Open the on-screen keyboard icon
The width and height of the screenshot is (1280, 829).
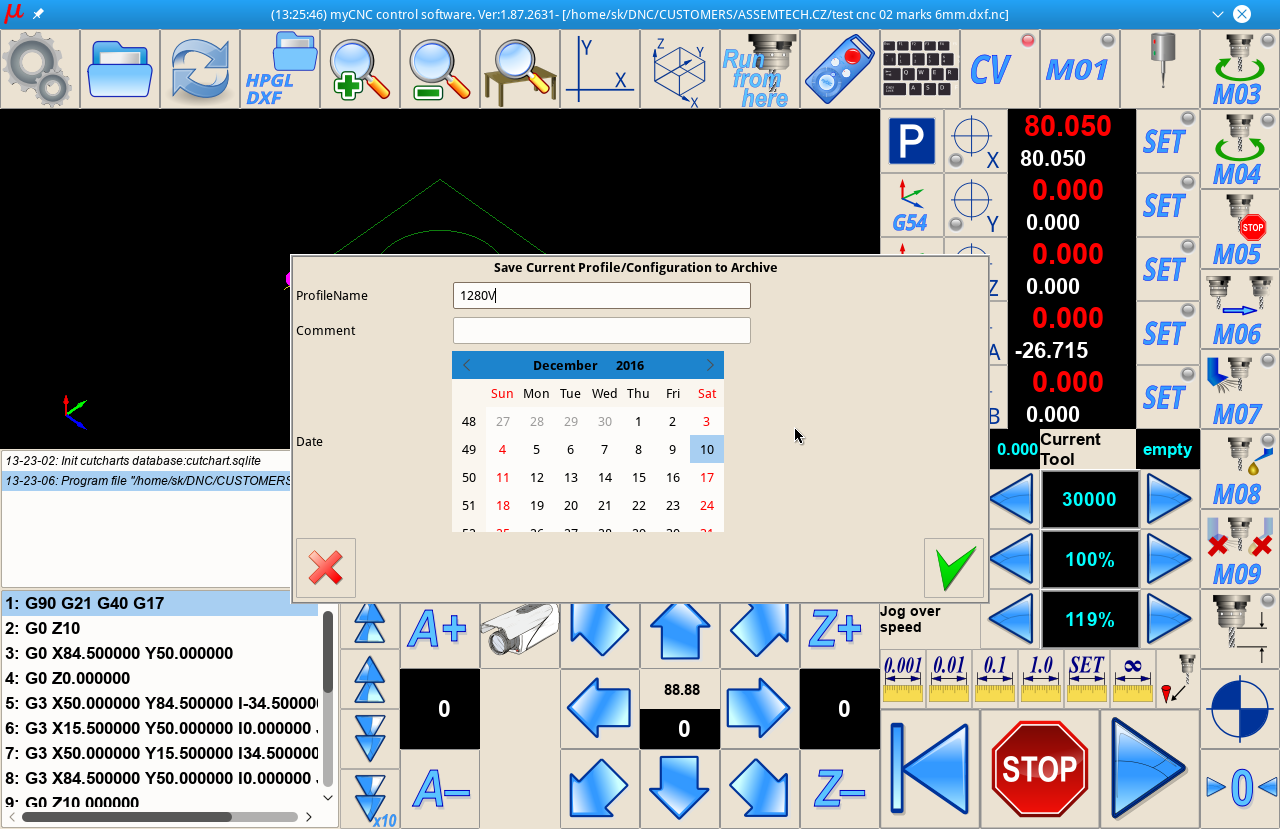[x=919, y=68]
